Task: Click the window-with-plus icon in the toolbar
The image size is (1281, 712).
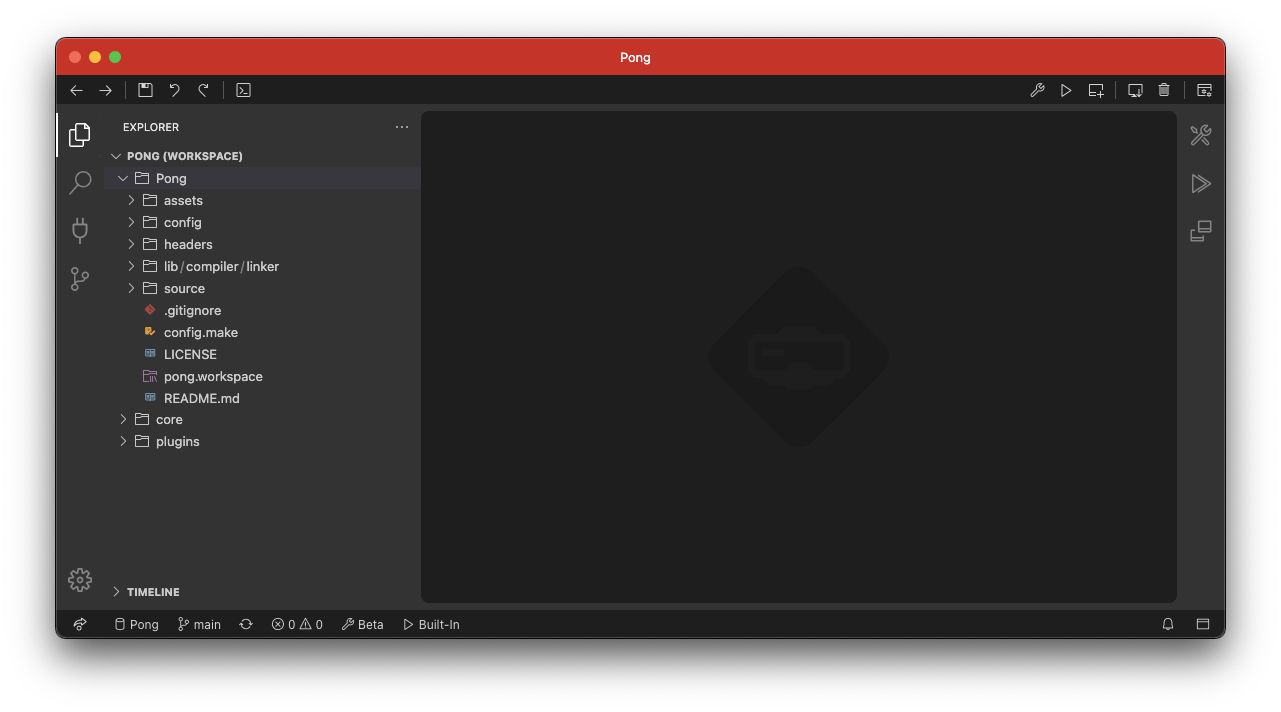Action: point(1096,90)
